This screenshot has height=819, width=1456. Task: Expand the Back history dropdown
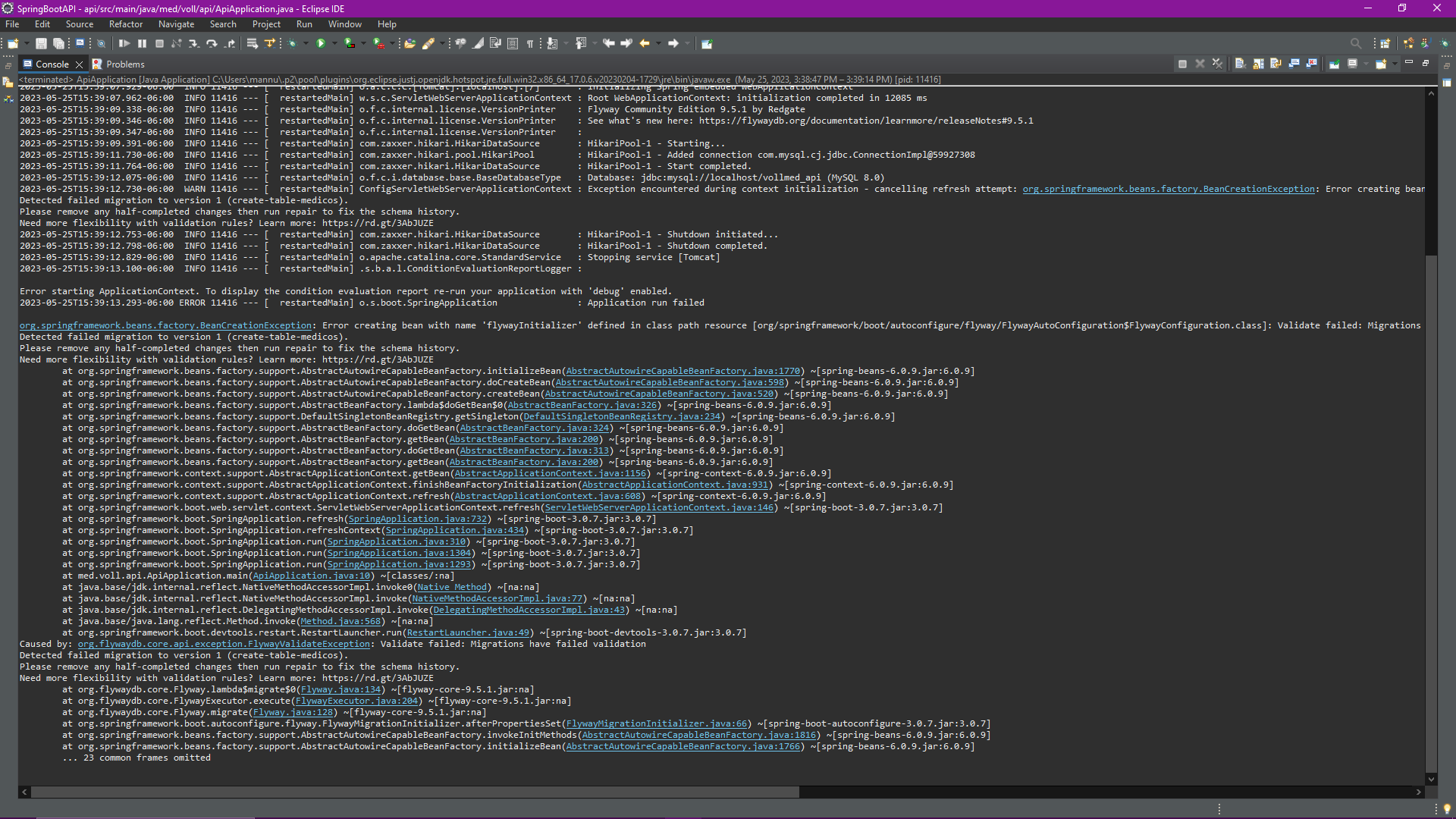click(658, 43)
